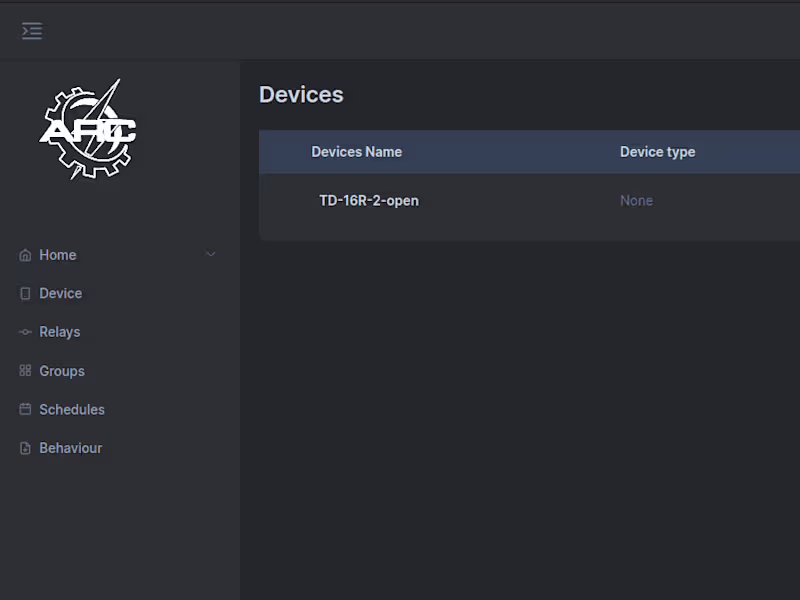The width and height of the screenshot is (800, 600).
Task: Click the Devices Name column header
Action: pos(357,152)
